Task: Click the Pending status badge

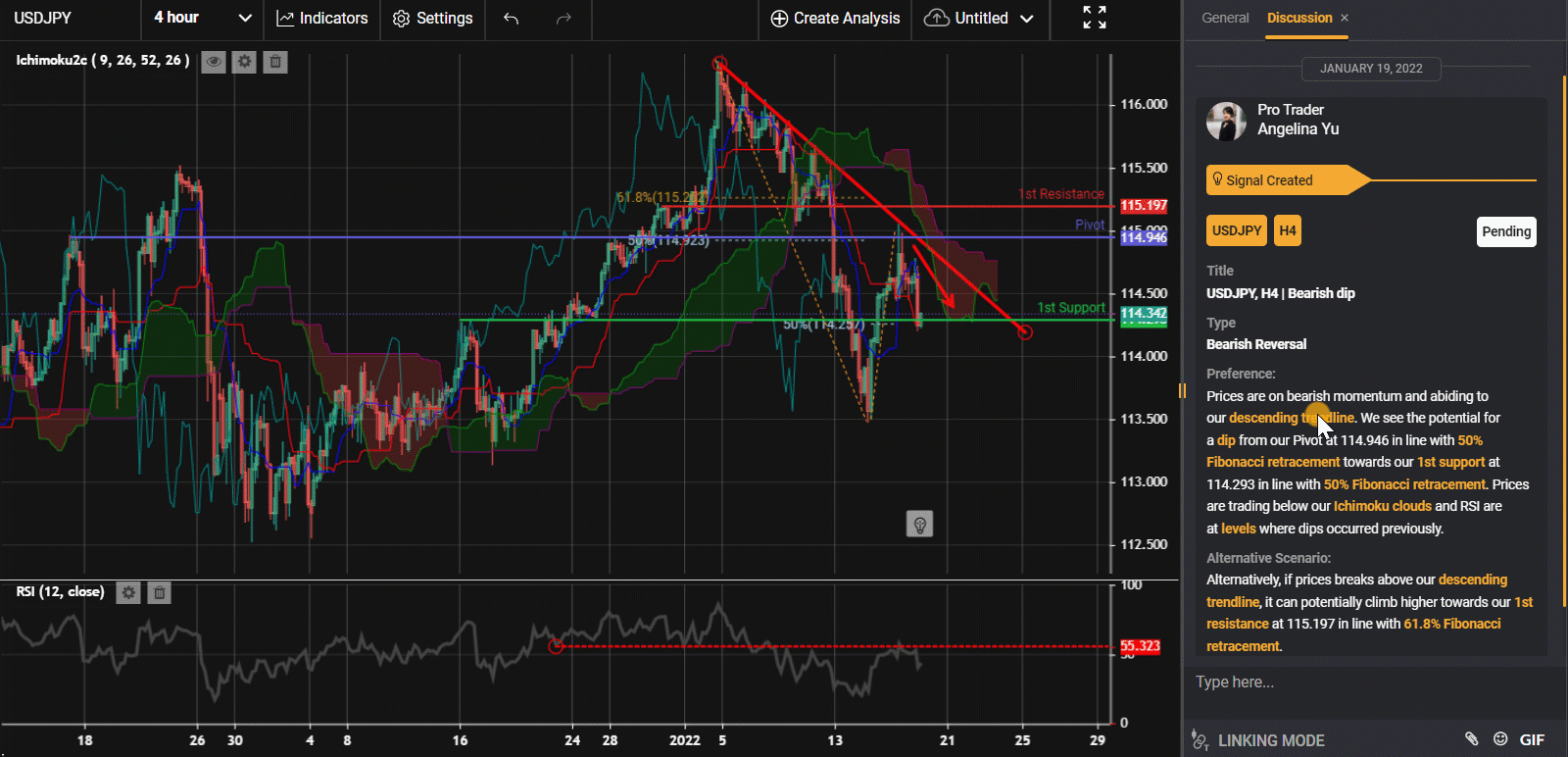Action: (x=1506, y=231)
